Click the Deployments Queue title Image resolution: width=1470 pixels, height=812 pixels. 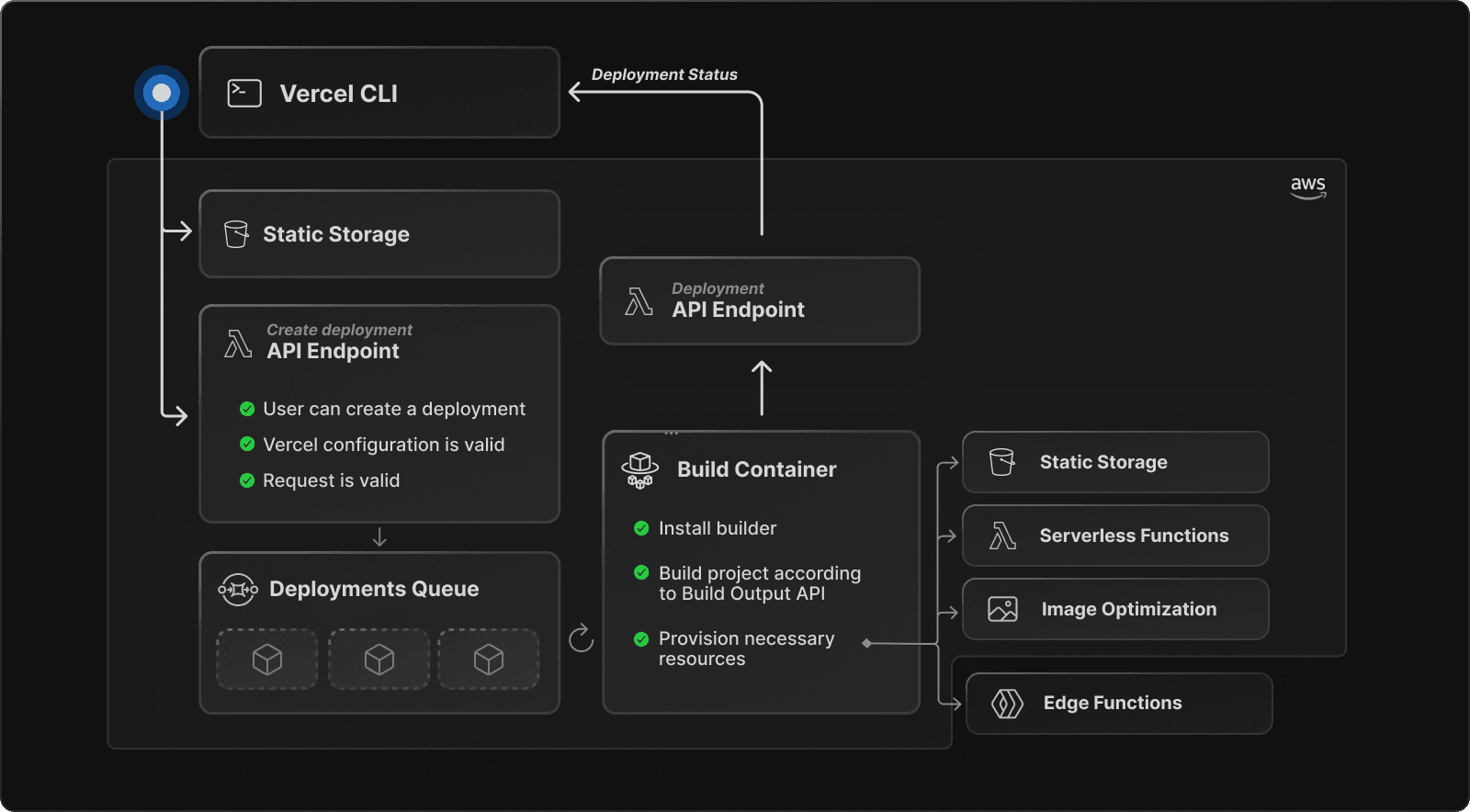[x=374, y=589]
